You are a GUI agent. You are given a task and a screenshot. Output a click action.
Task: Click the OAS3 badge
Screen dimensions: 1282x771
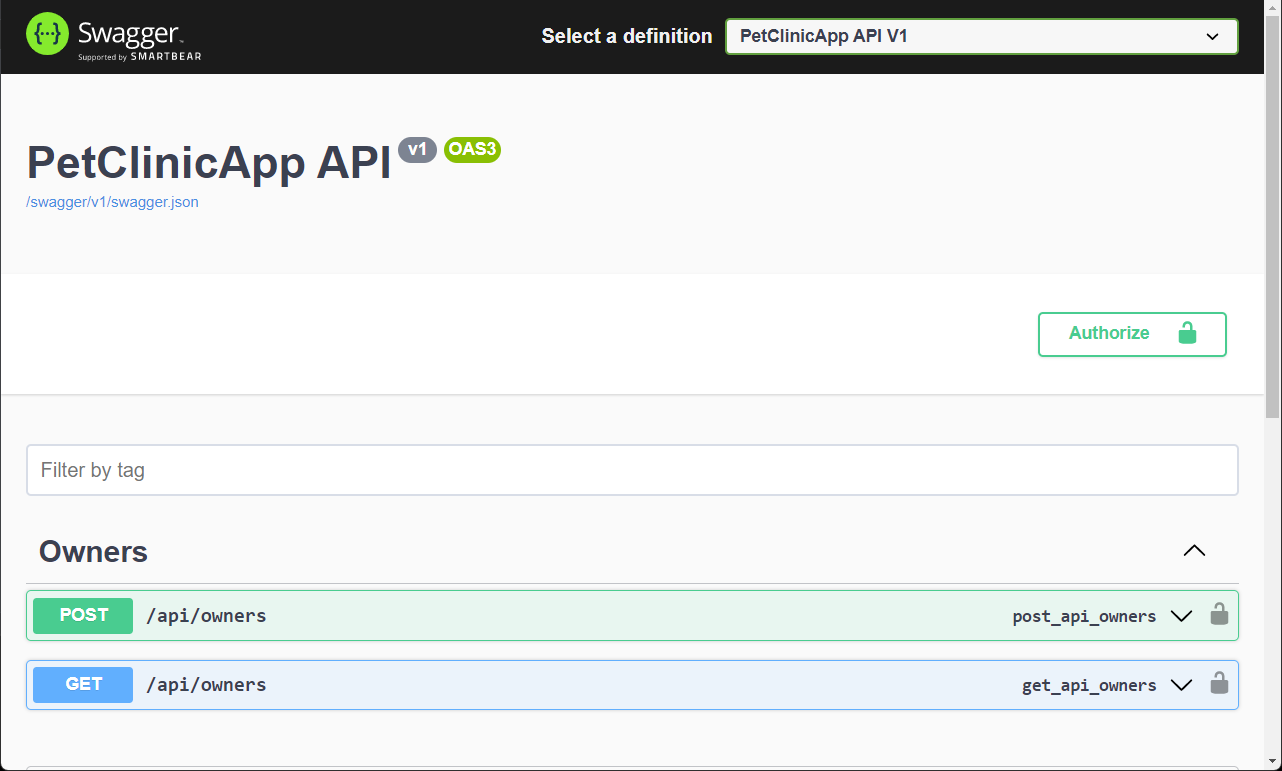pyautogui.click(x=472, y=150)
